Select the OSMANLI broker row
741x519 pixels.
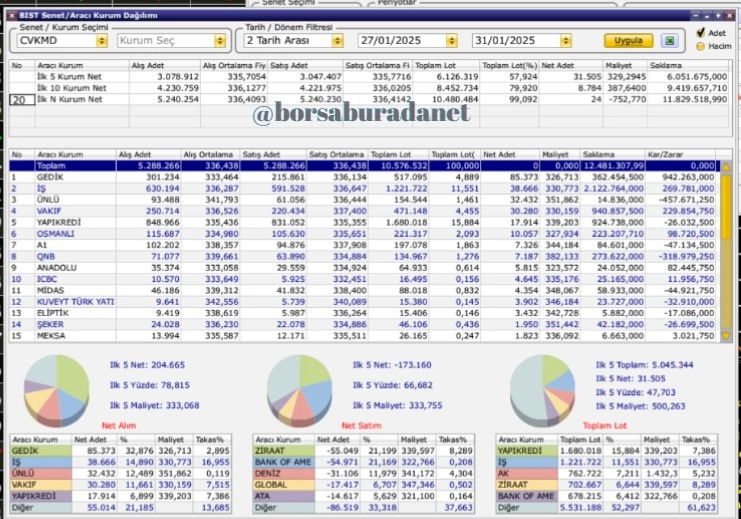pyautogui.click(x=364, y=234)
